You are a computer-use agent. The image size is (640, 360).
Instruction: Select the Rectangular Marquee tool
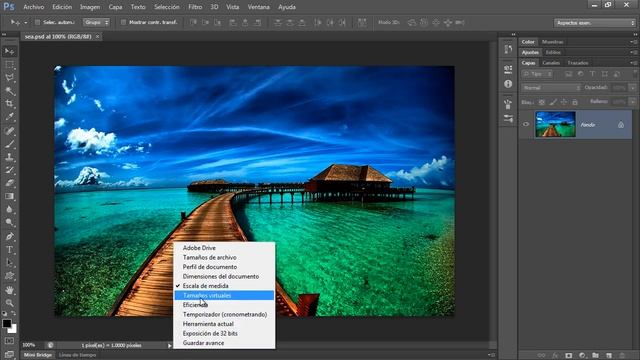pos(9,64)
